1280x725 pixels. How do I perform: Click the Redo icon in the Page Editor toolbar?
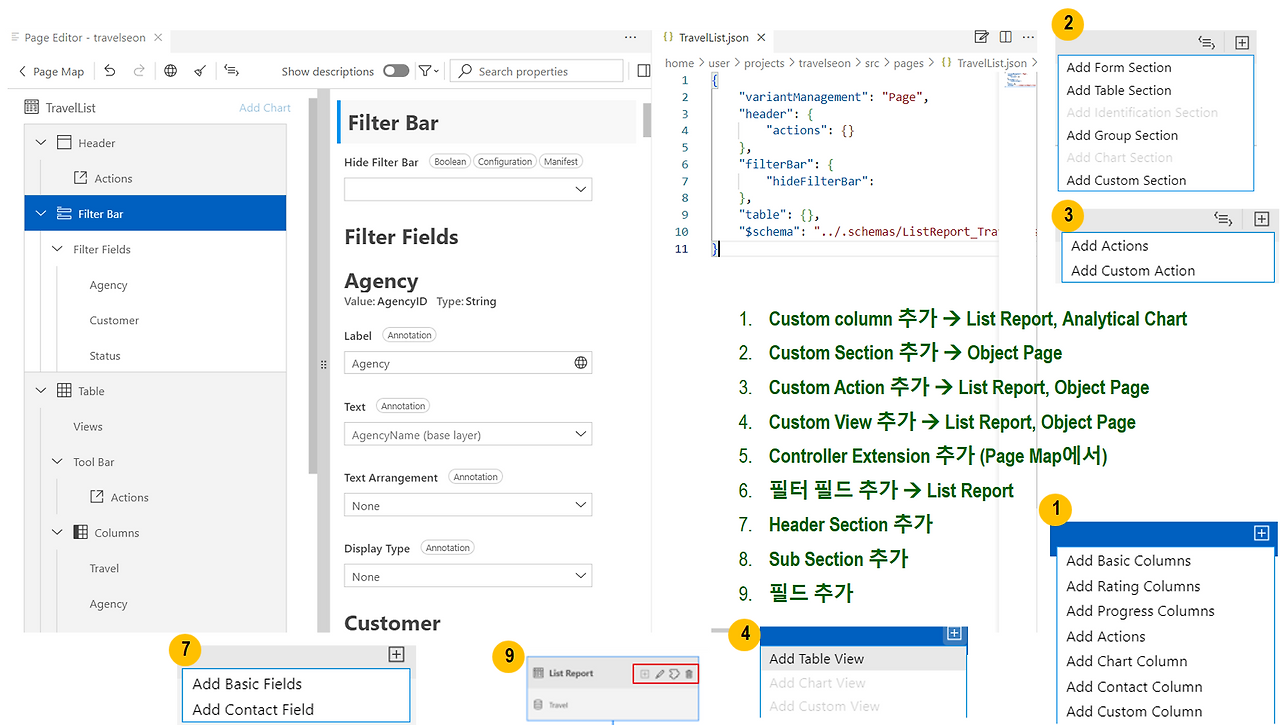tap(138, 71)
